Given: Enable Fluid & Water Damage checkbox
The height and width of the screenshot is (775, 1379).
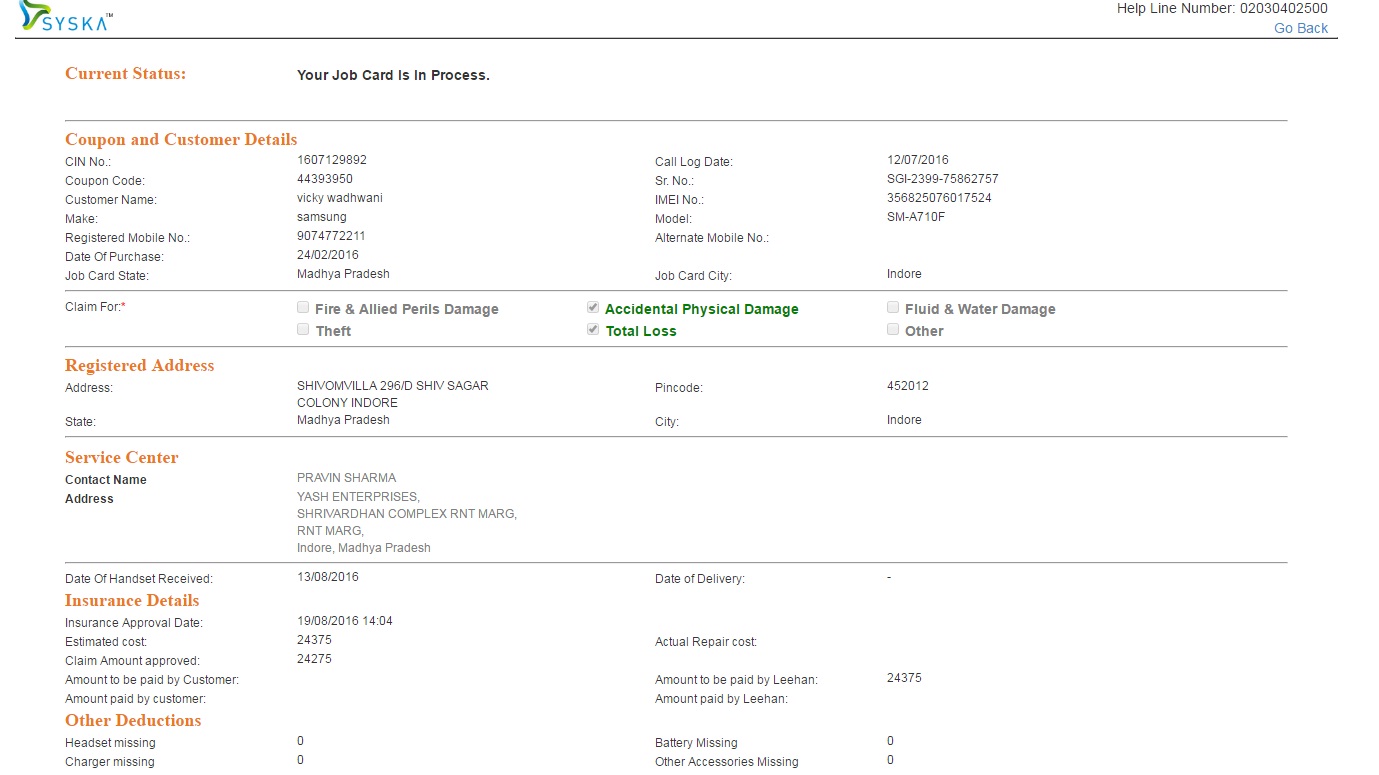Looking at the screenshot, I should 893,308.
